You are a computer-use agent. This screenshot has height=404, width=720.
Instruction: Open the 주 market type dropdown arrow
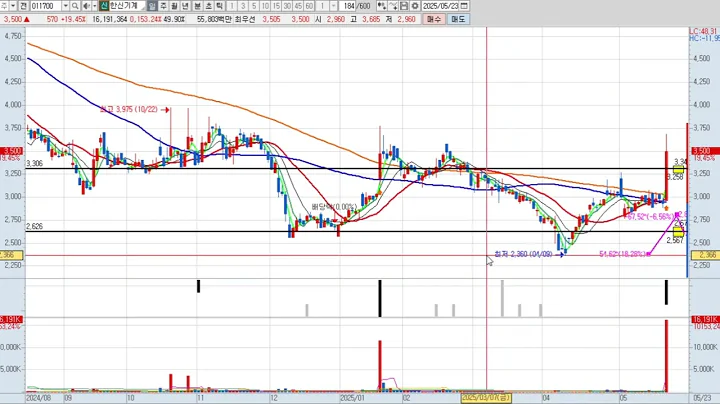point(13,6)
